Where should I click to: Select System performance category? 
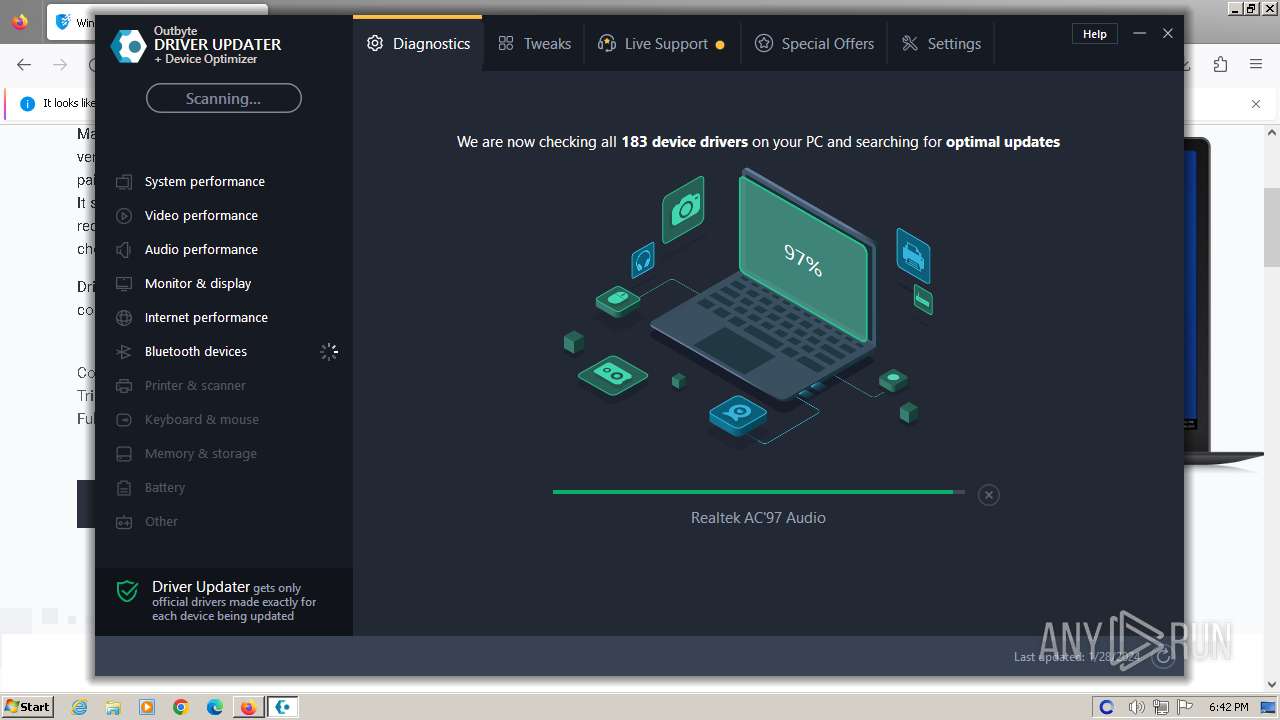point(204,182)
